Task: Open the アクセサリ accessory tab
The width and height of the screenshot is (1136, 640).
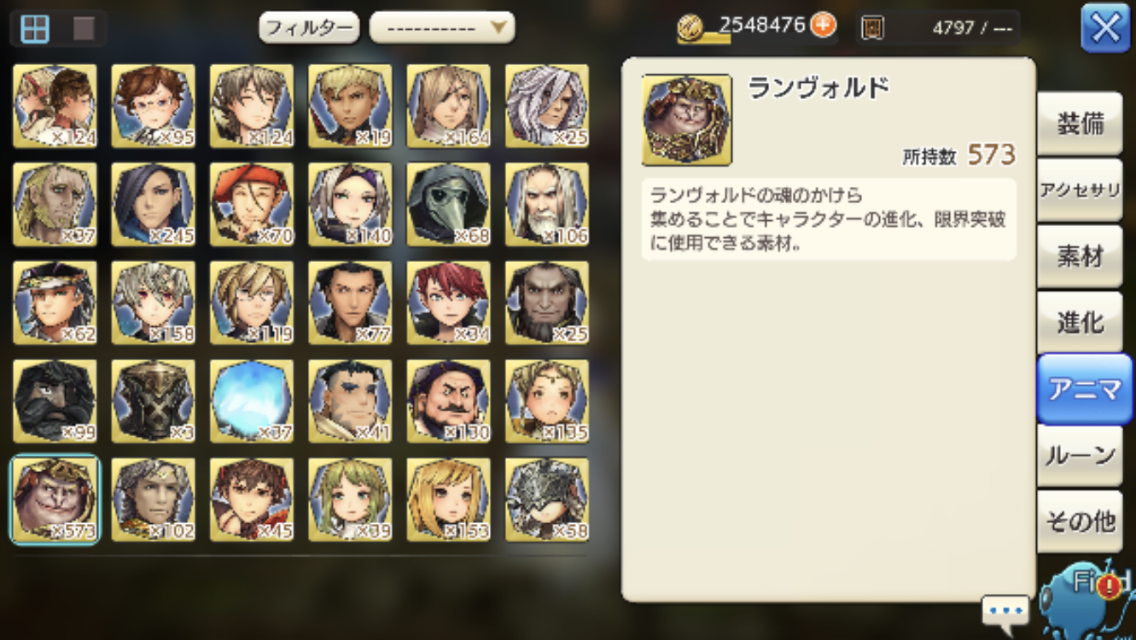Action: coord(1079,190)
